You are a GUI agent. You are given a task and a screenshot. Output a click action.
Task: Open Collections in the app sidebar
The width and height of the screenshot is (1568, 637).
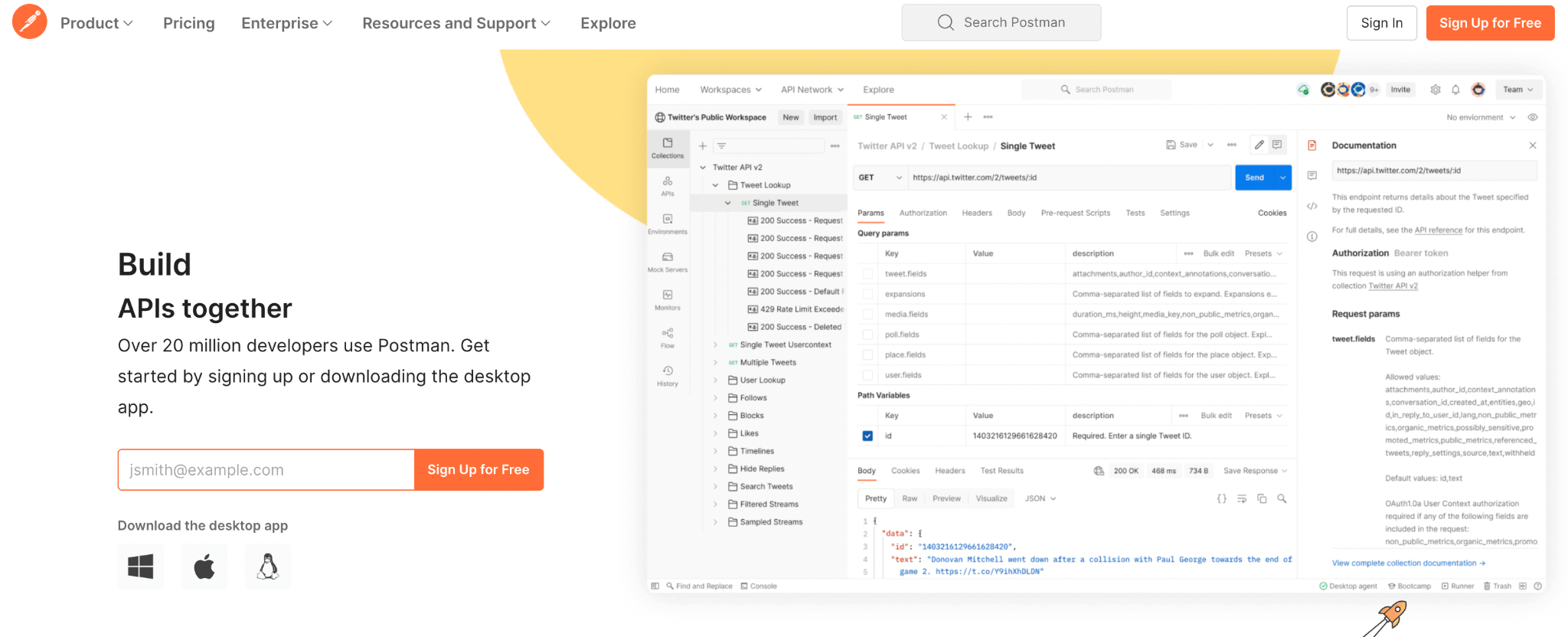(668, 148)
